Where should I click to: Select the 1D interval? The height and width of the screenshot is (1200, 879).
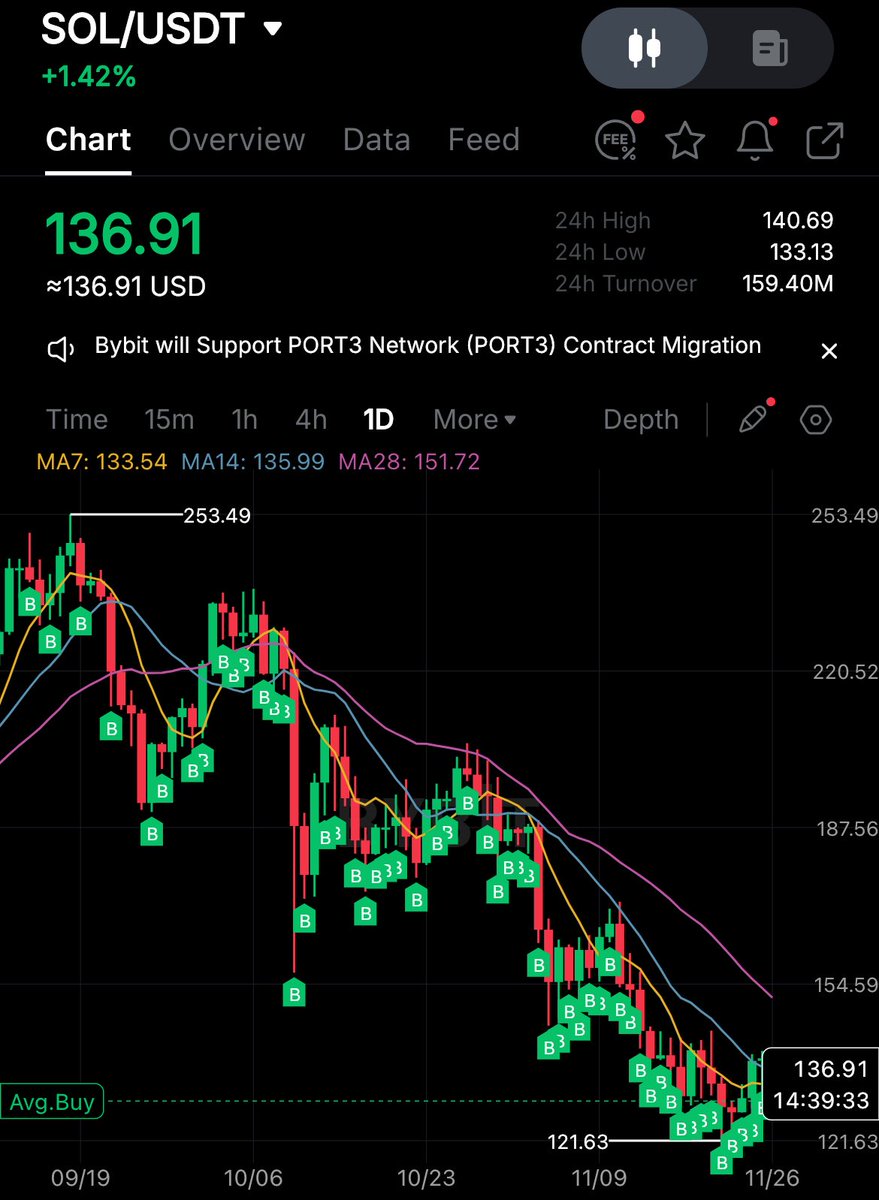378,420
